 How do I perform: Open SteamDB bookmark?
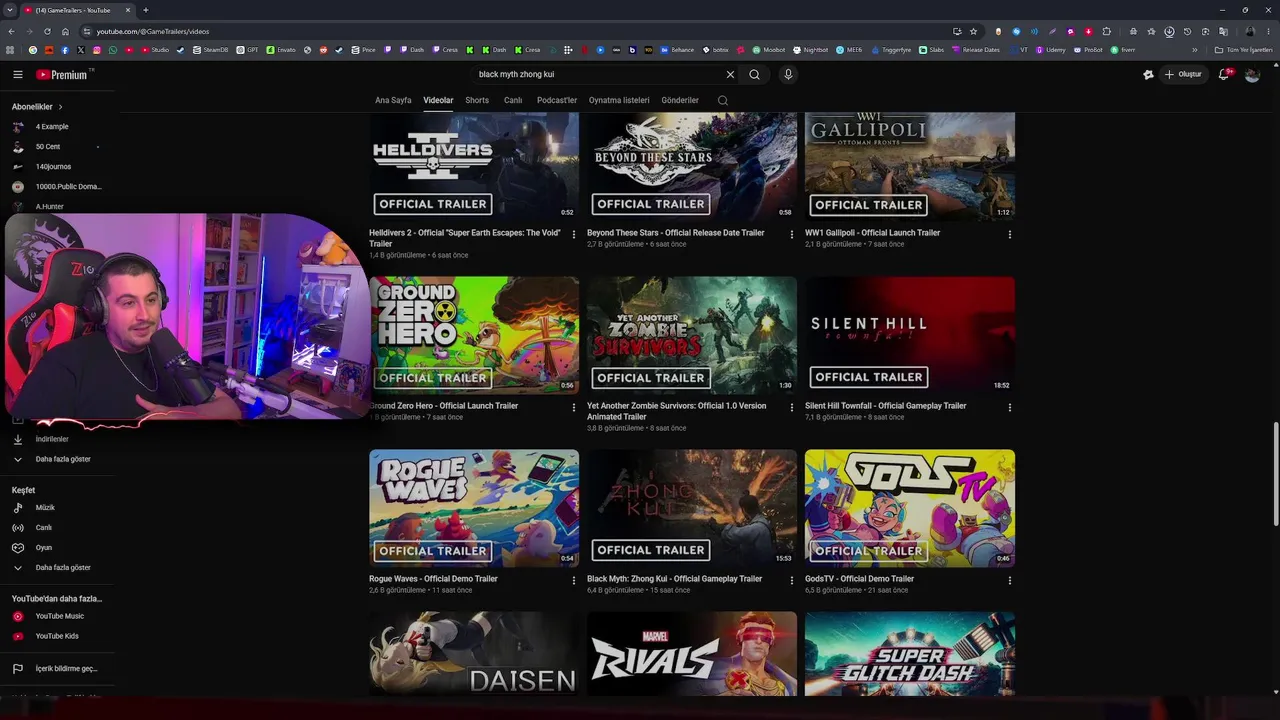click(210, 50)
